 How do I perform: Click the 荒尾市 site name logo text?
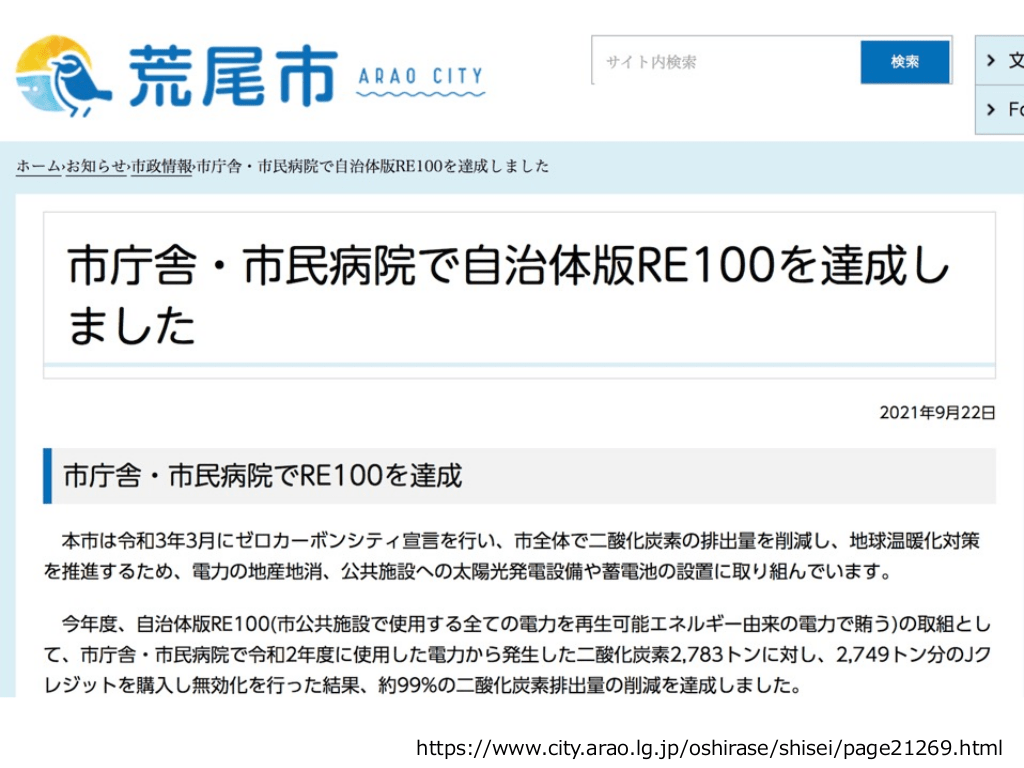(232, 76)
